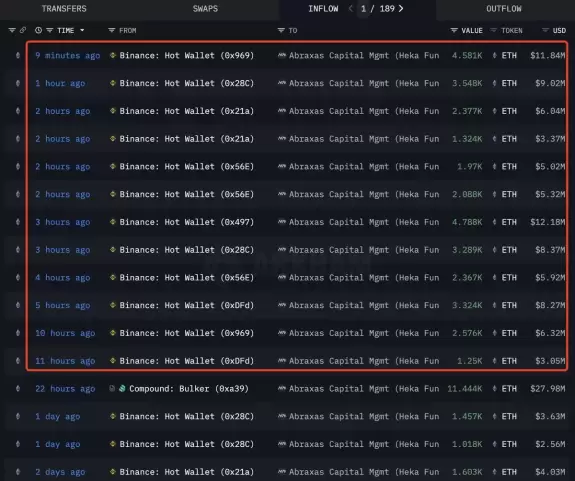Screen dimensions: 575x481
Task: Open Binance: Hot Wallet (0x497) sender
Action: 187,222
